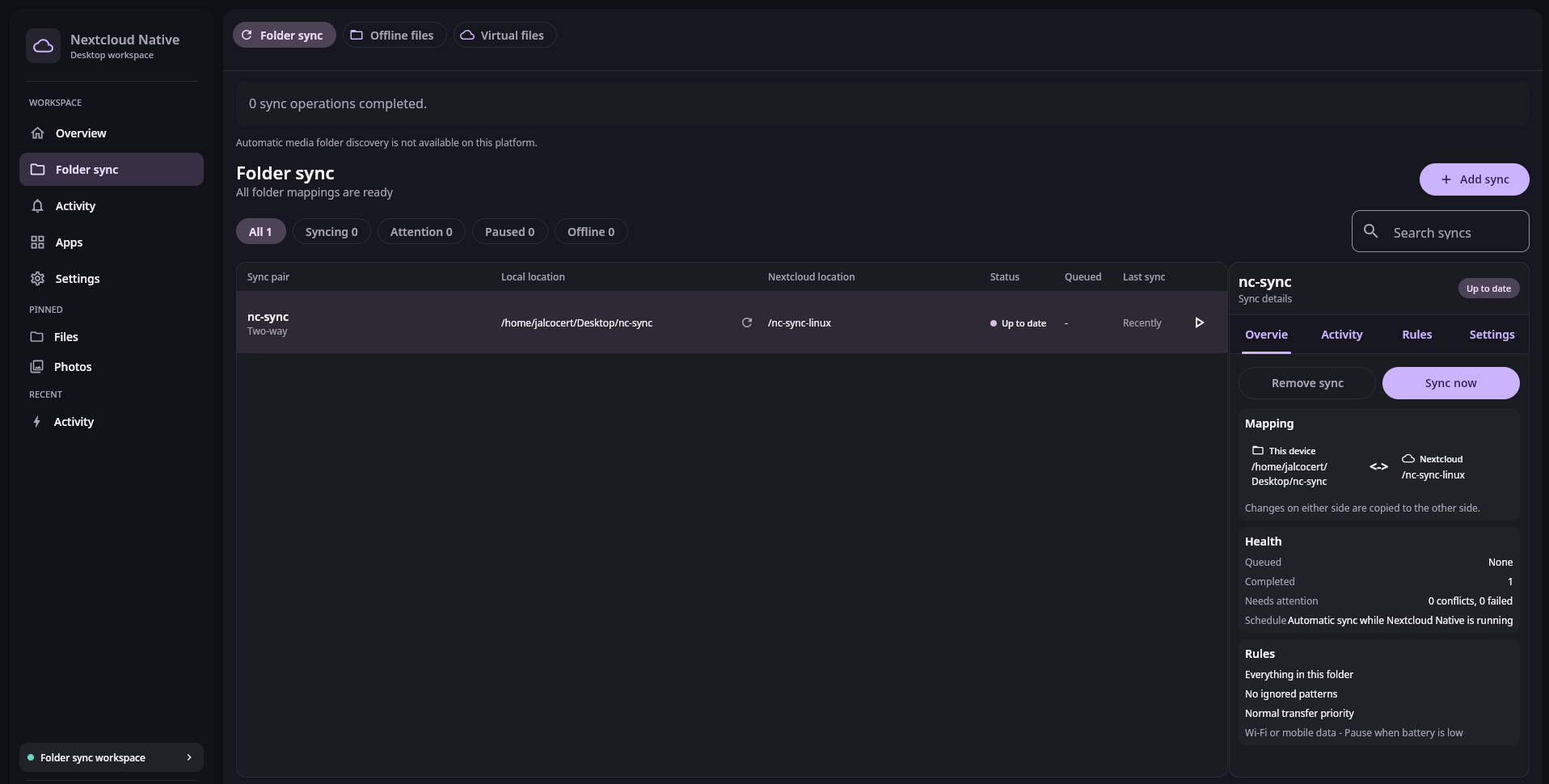Click the two-way arrow in Mapping
Image resolution: width=1549 pixels, height=784 pixels.
point(1378,466)
